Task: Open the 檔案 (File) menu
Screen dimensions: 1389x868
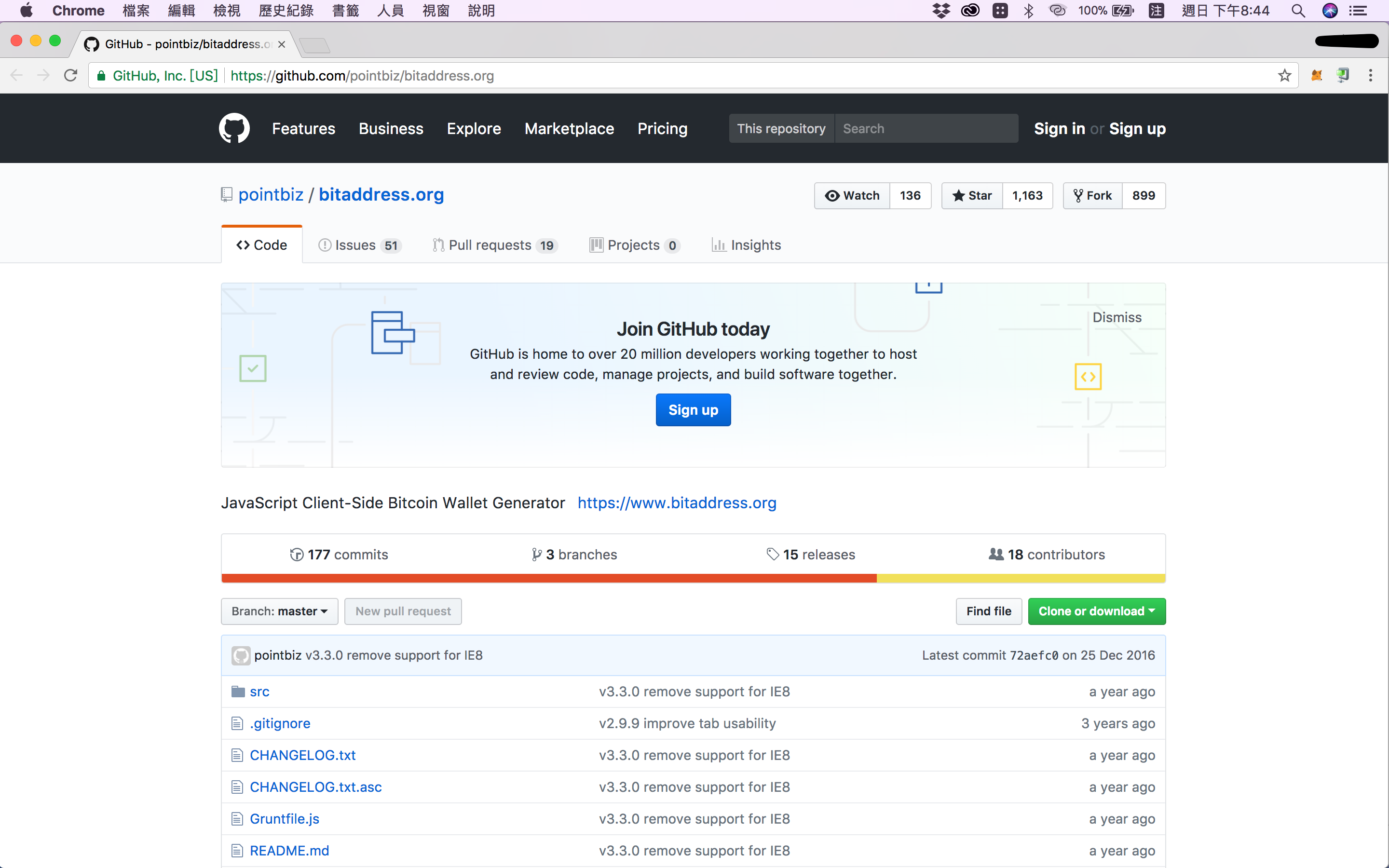Action: 136,10
